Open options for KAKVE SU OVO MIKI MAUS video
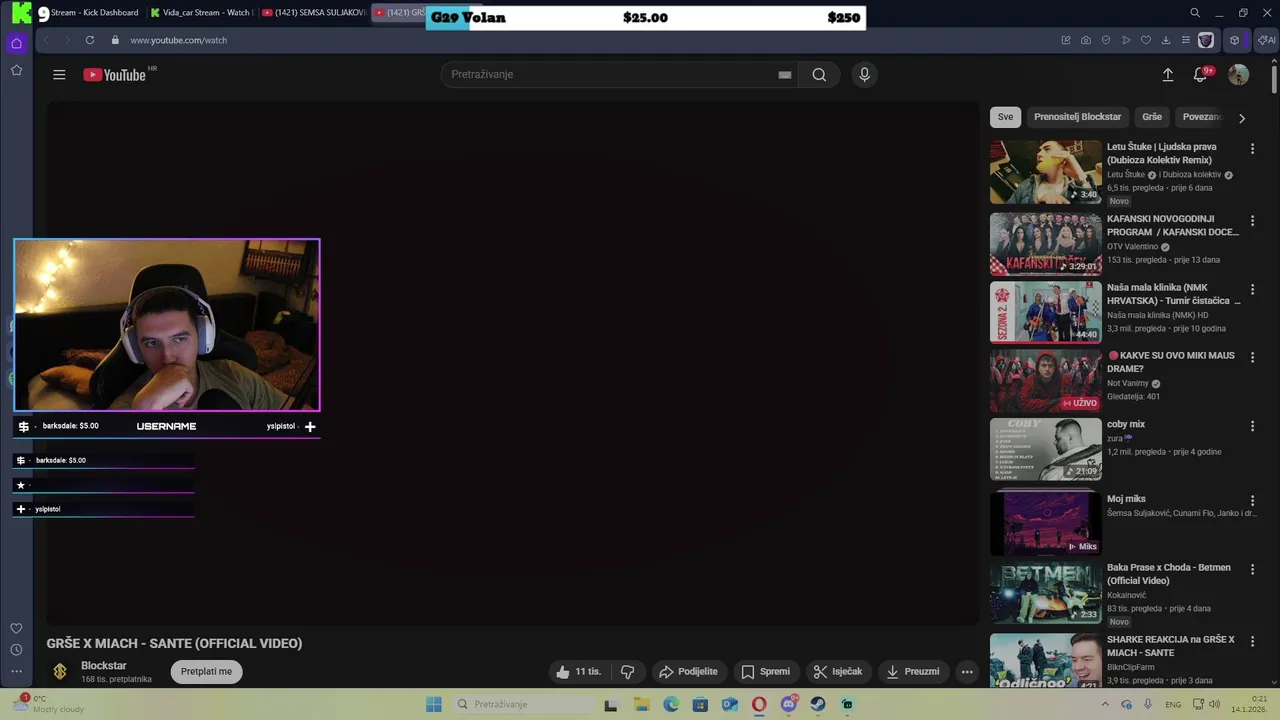Viewport: 1280px width, 720px height. tap(1252, 357)
